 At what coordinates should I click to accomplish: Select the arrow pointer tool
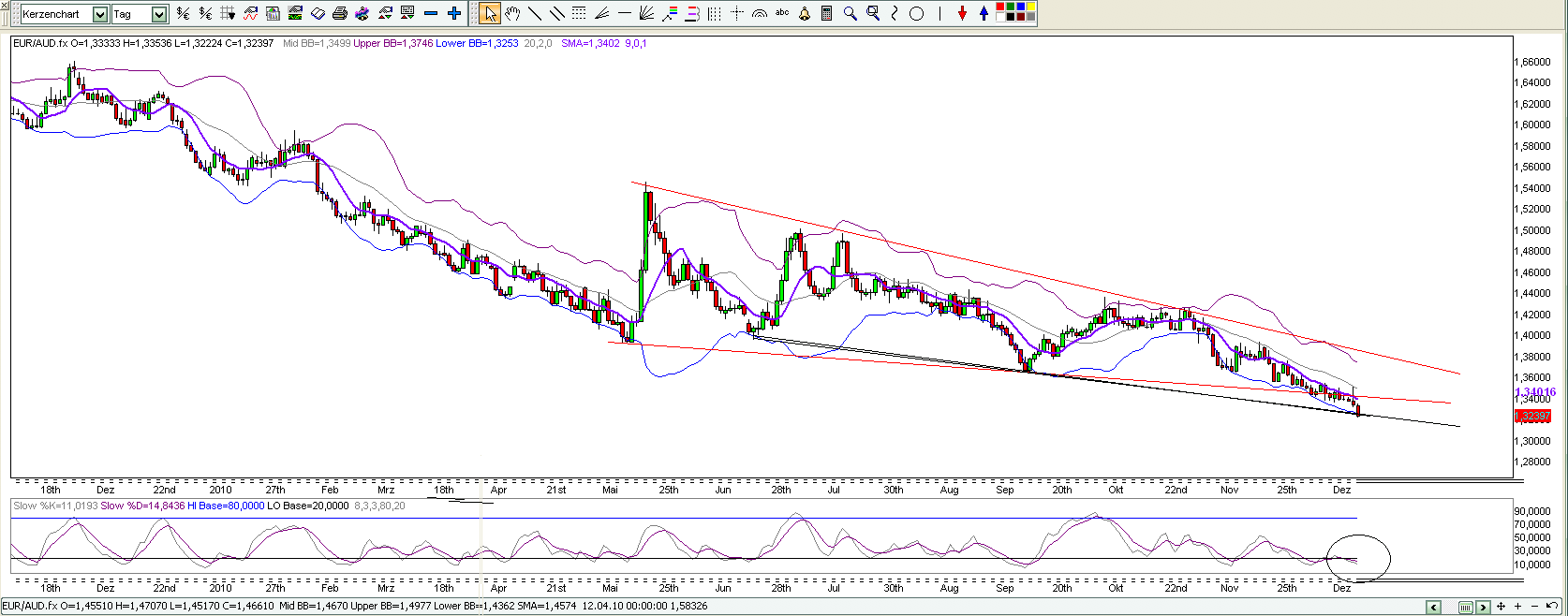coord(490,13)
